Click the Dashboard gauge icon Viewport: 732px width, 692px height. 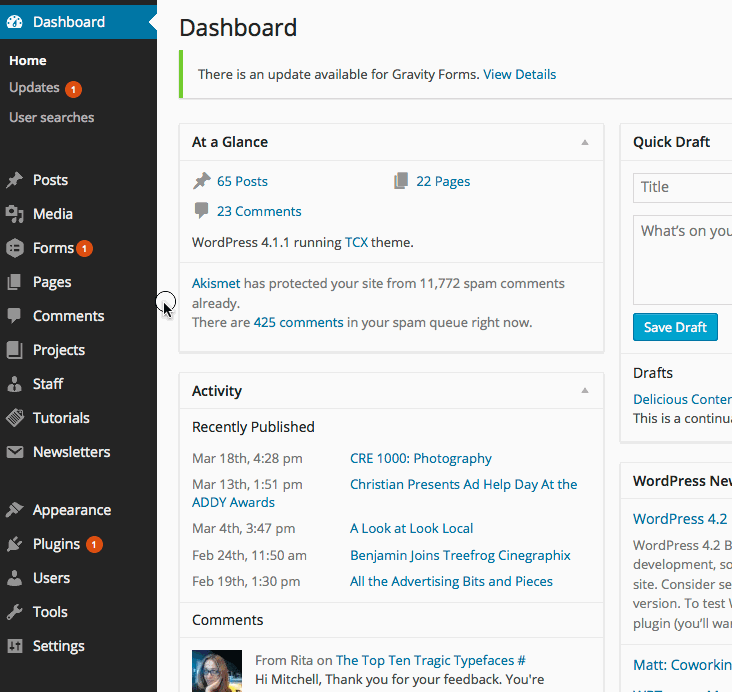[14, 22]
